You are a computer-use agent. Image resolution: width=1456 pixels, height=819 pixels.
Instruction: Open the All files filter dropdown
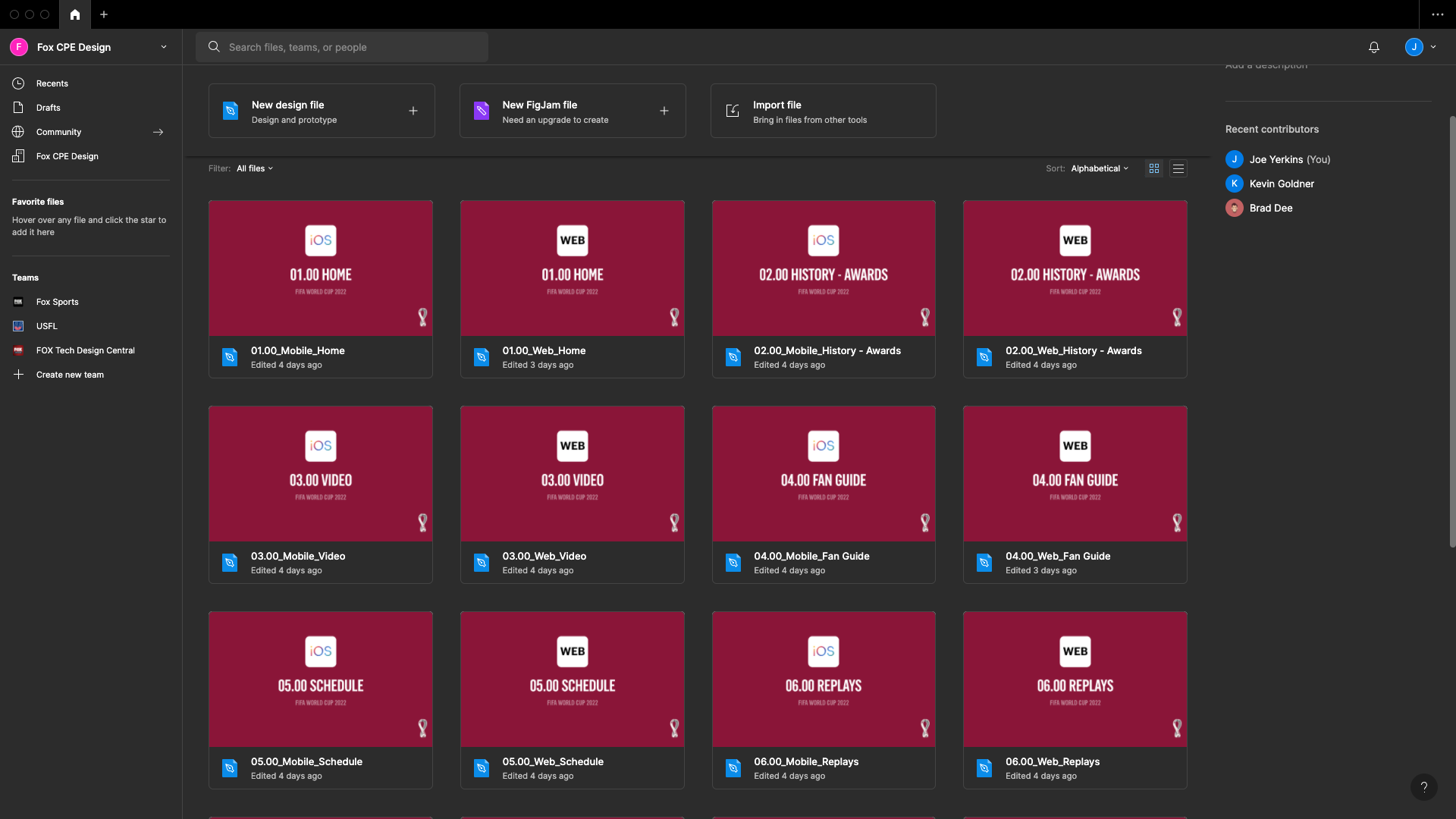pyautogui.click(x=255, y=168)
